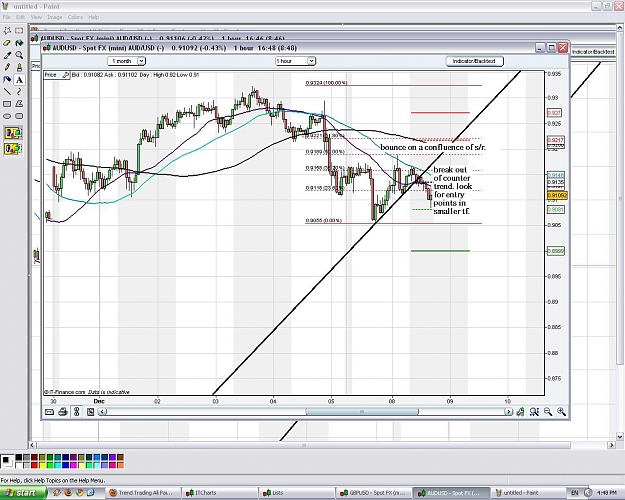The image size is (625, 500).
Task: Click Paint canvas horizontal scroll left arrow
Action: pos(32,445)
